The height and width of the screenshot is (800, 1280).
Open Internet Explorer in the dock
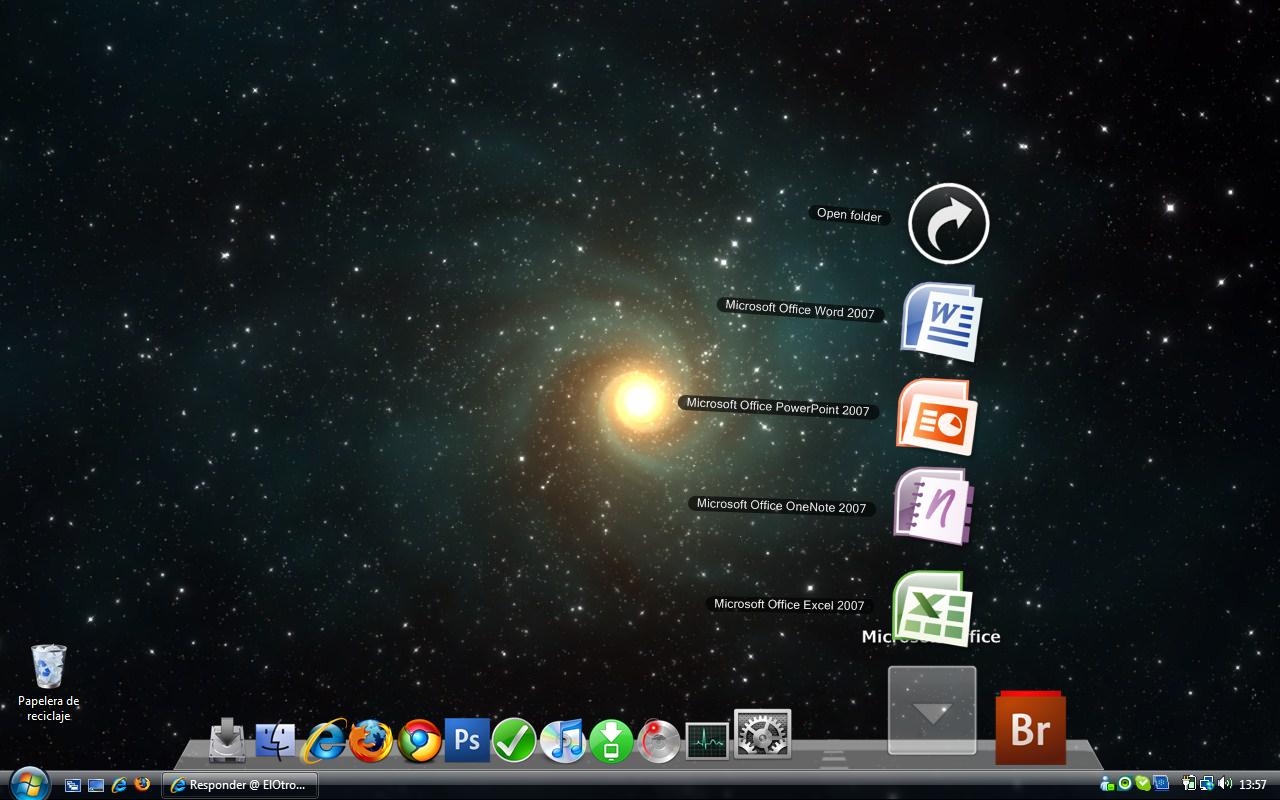pos(323,741)
